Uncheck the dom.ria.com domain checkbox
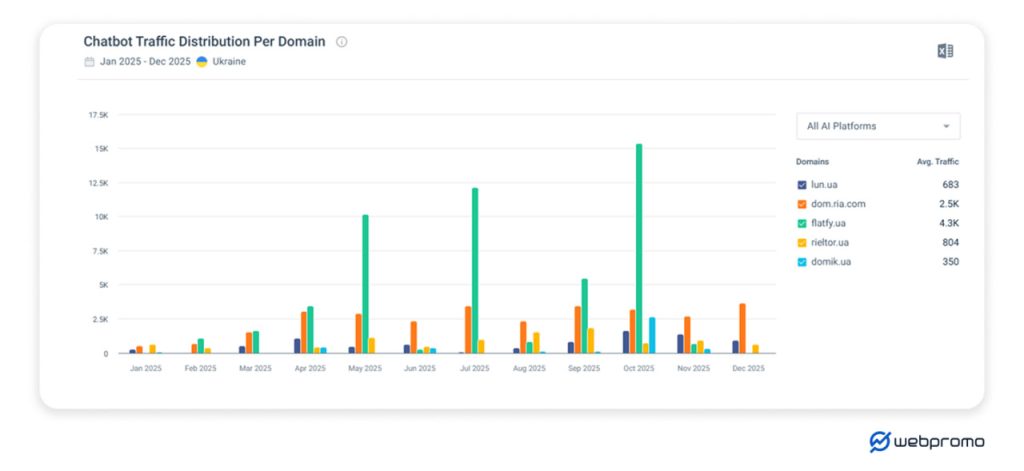This screenshot has width=1024, height=471. [802, 204]
